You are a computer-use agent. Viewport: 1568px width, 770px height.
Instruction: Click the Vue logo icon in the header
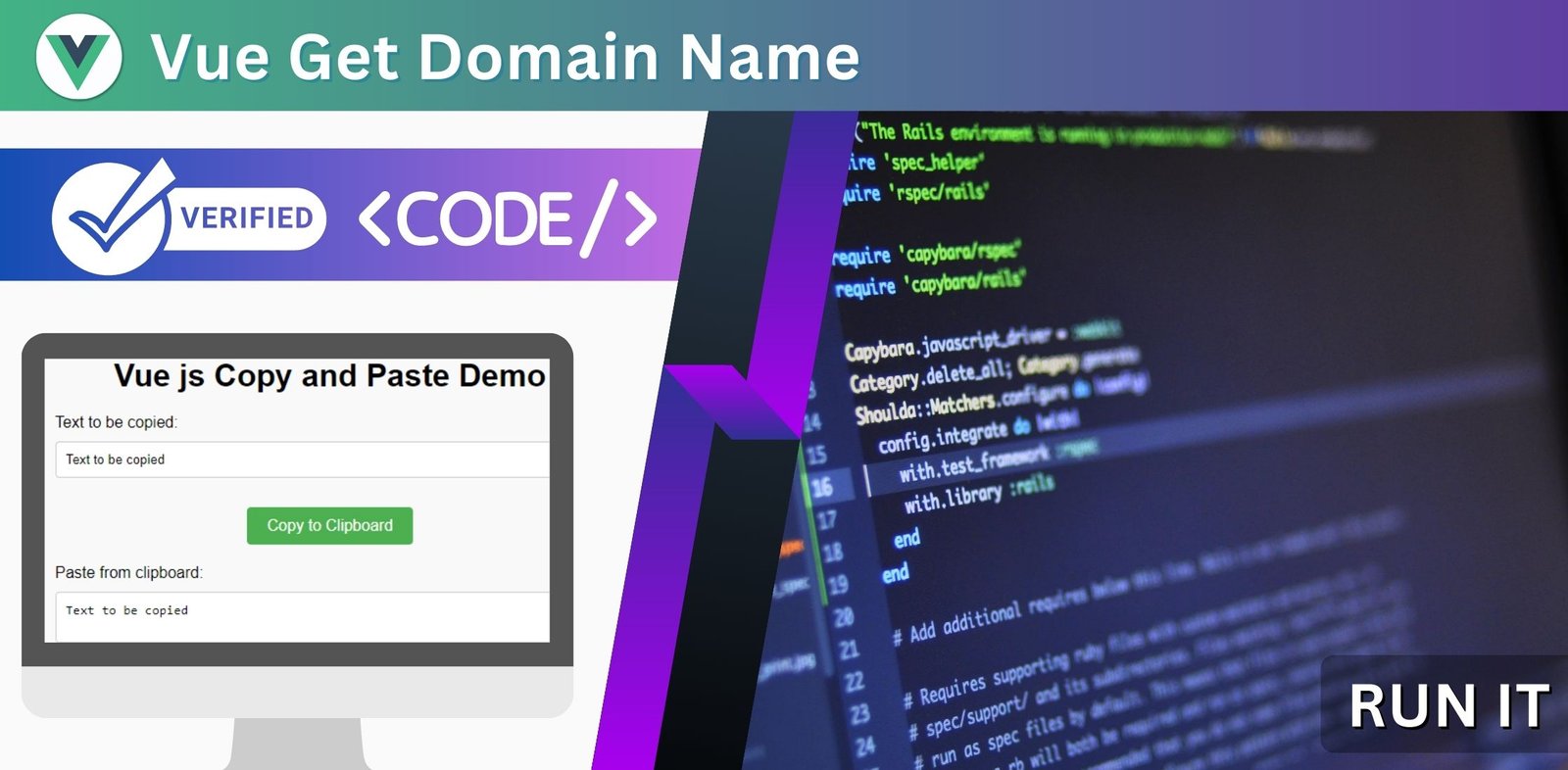coord(79,56)
